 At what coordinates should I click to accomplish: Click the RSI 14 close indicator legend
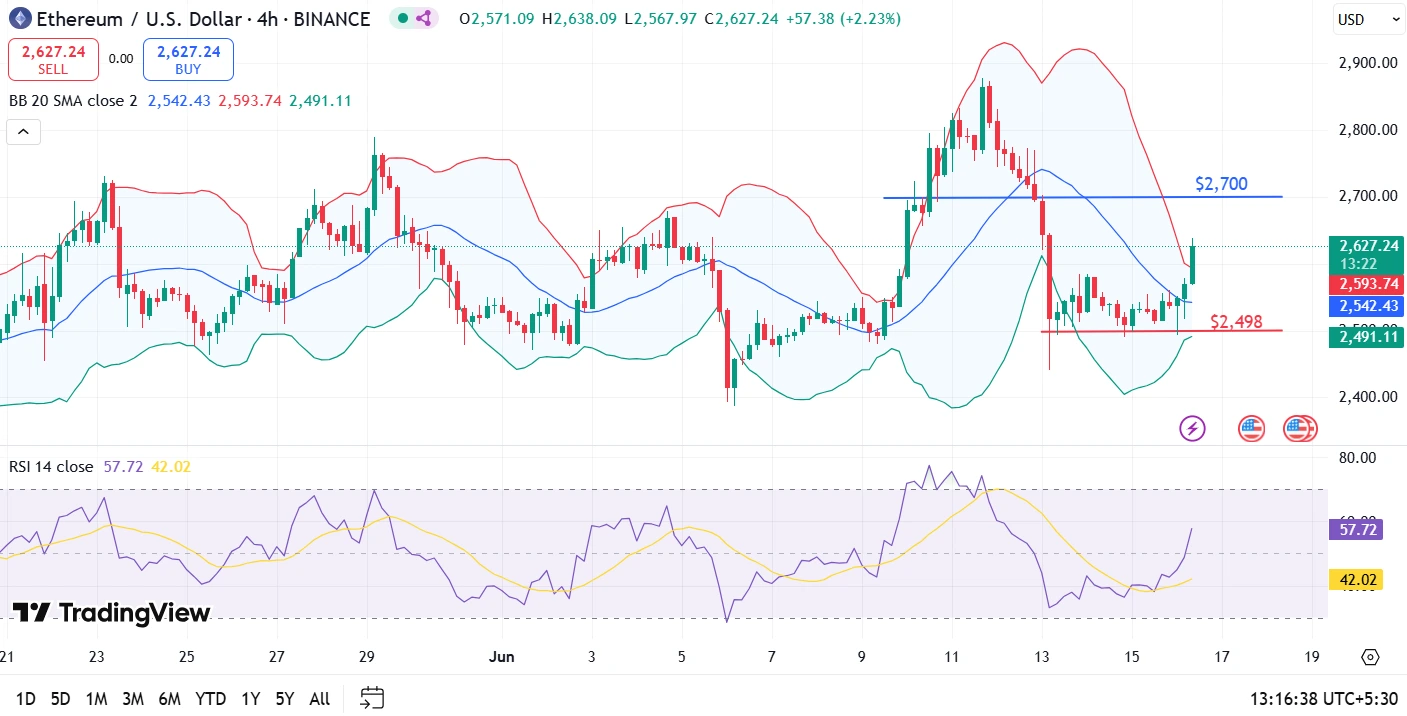point(51,466)
